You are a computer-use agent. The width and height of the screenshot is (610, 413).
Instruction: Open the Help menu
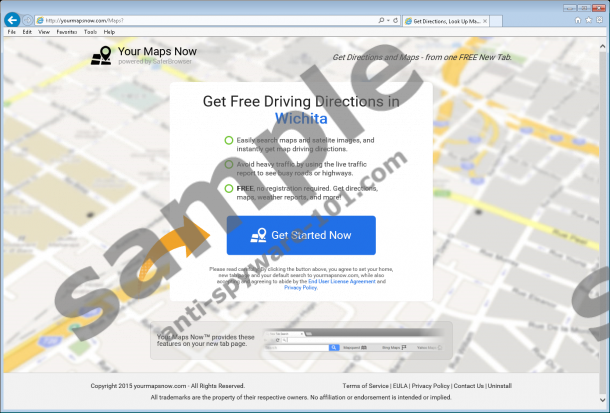(109, 32)
